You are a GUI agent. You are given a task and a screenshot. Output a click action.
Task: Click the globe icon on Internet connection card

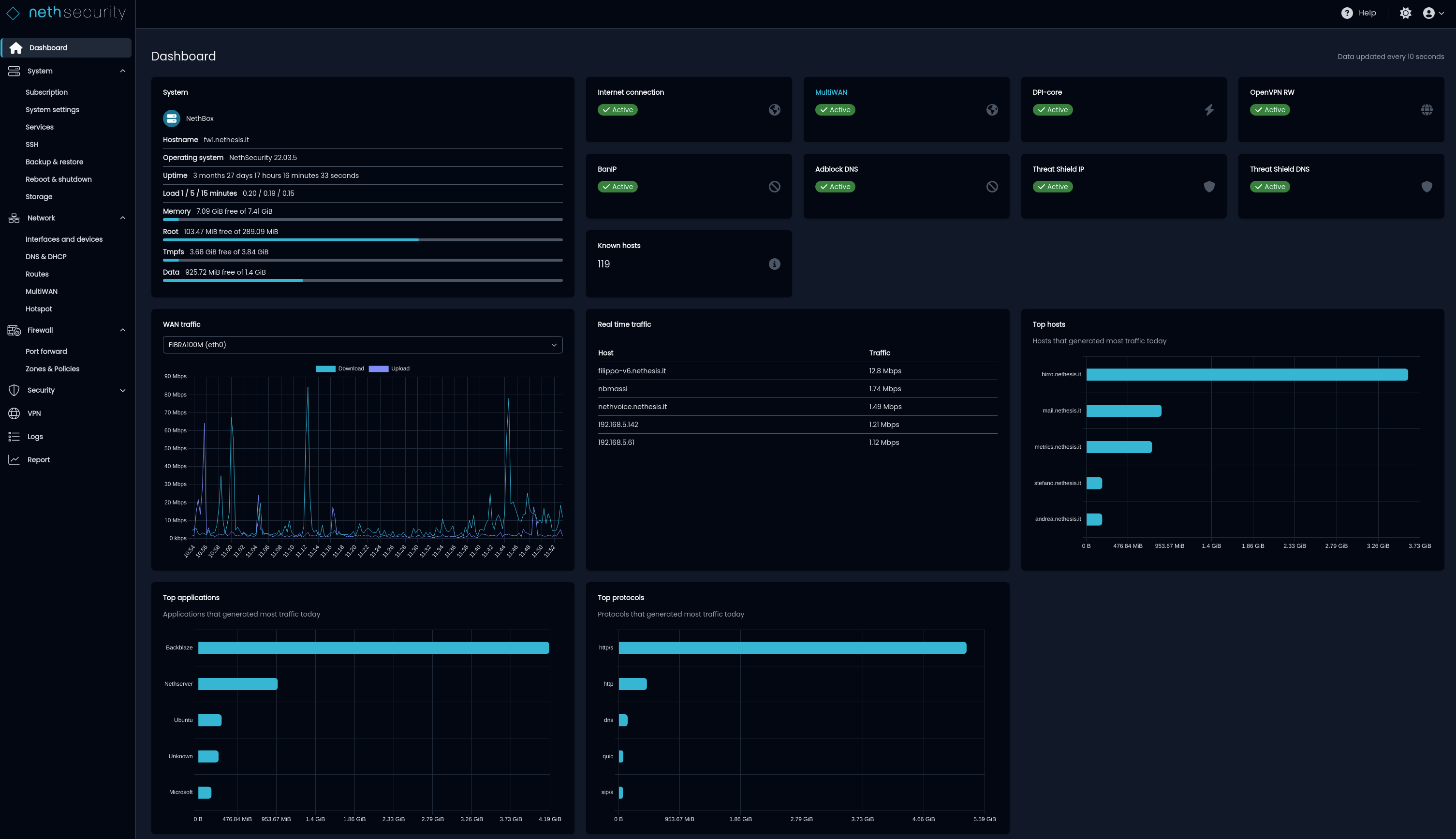point(774,109)
